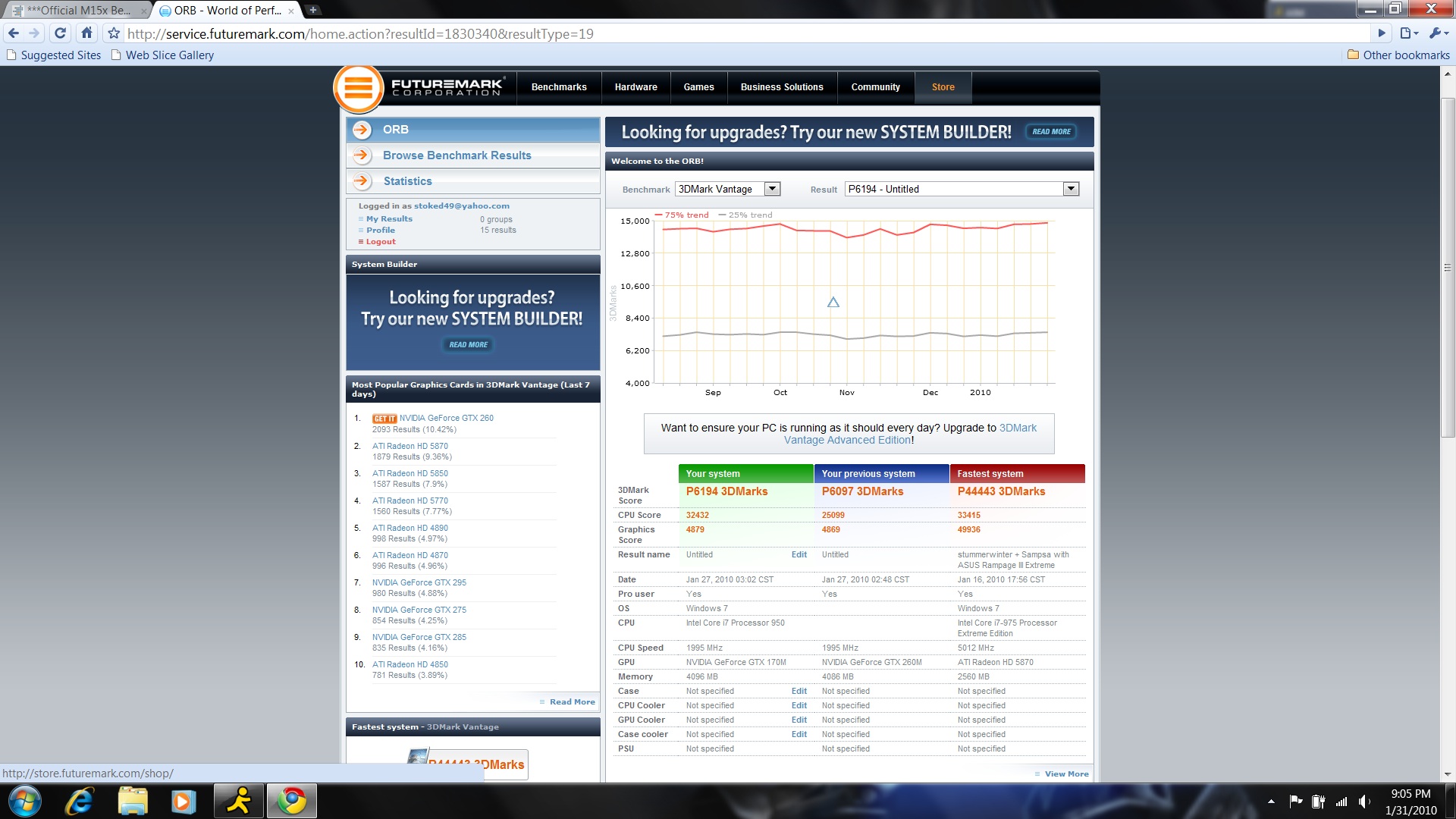
Task: Open Windows Explorer folder on taskbar
Action: pyautogui.click(x=133, y=801)
